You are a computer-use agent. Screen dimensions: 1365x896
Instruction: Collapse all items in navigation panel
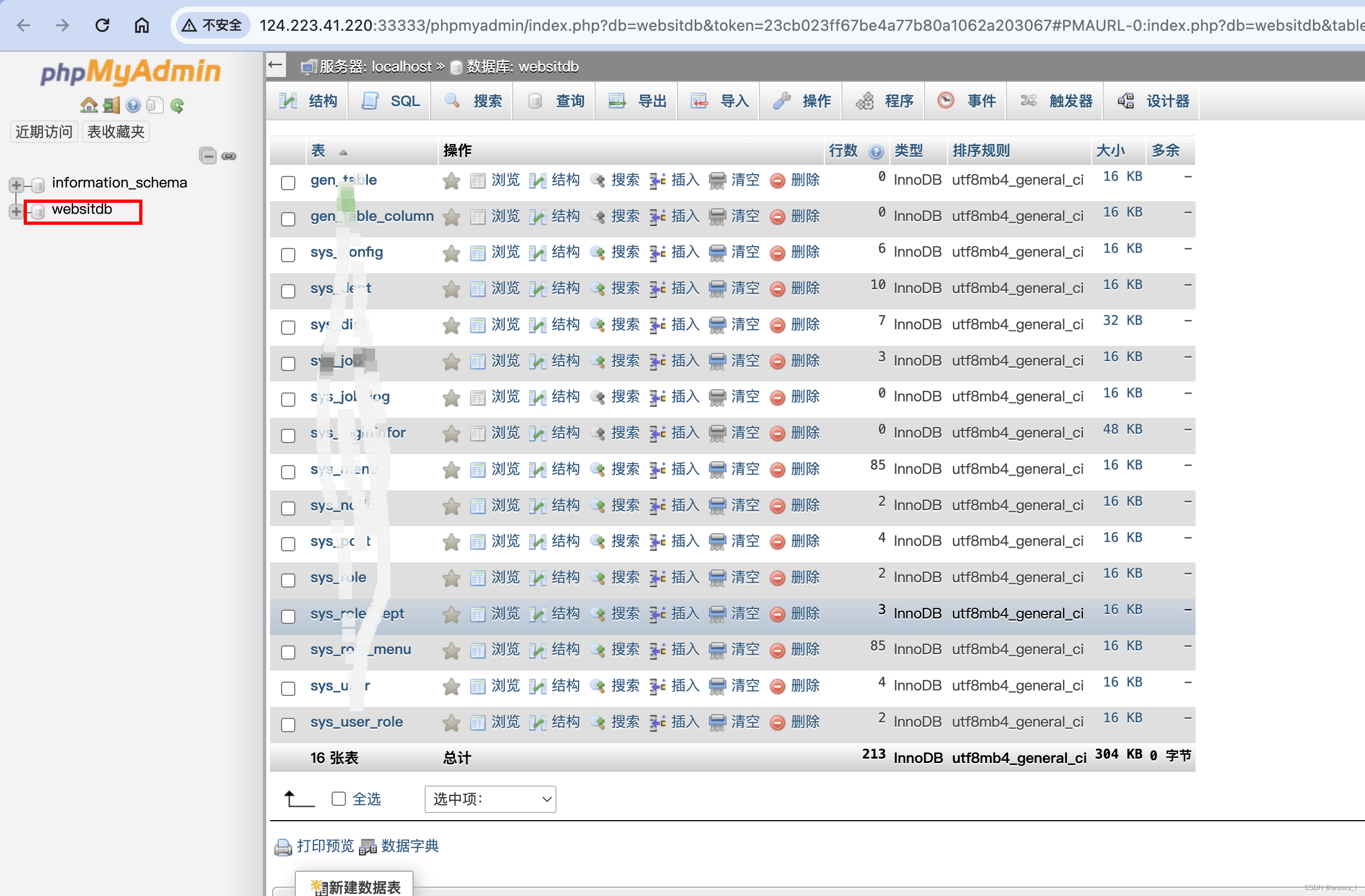tap(208, 156)
